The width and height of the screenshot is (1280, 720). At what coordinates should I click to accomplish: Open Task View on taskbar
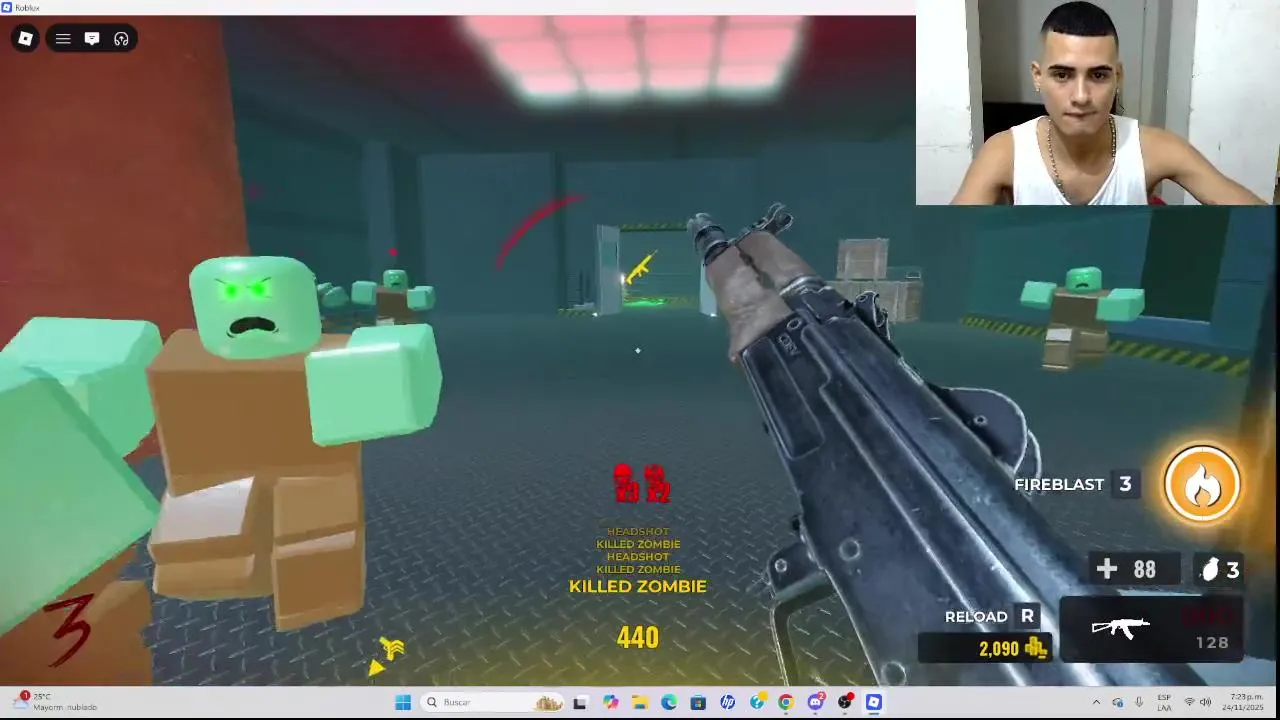point(580,702)
